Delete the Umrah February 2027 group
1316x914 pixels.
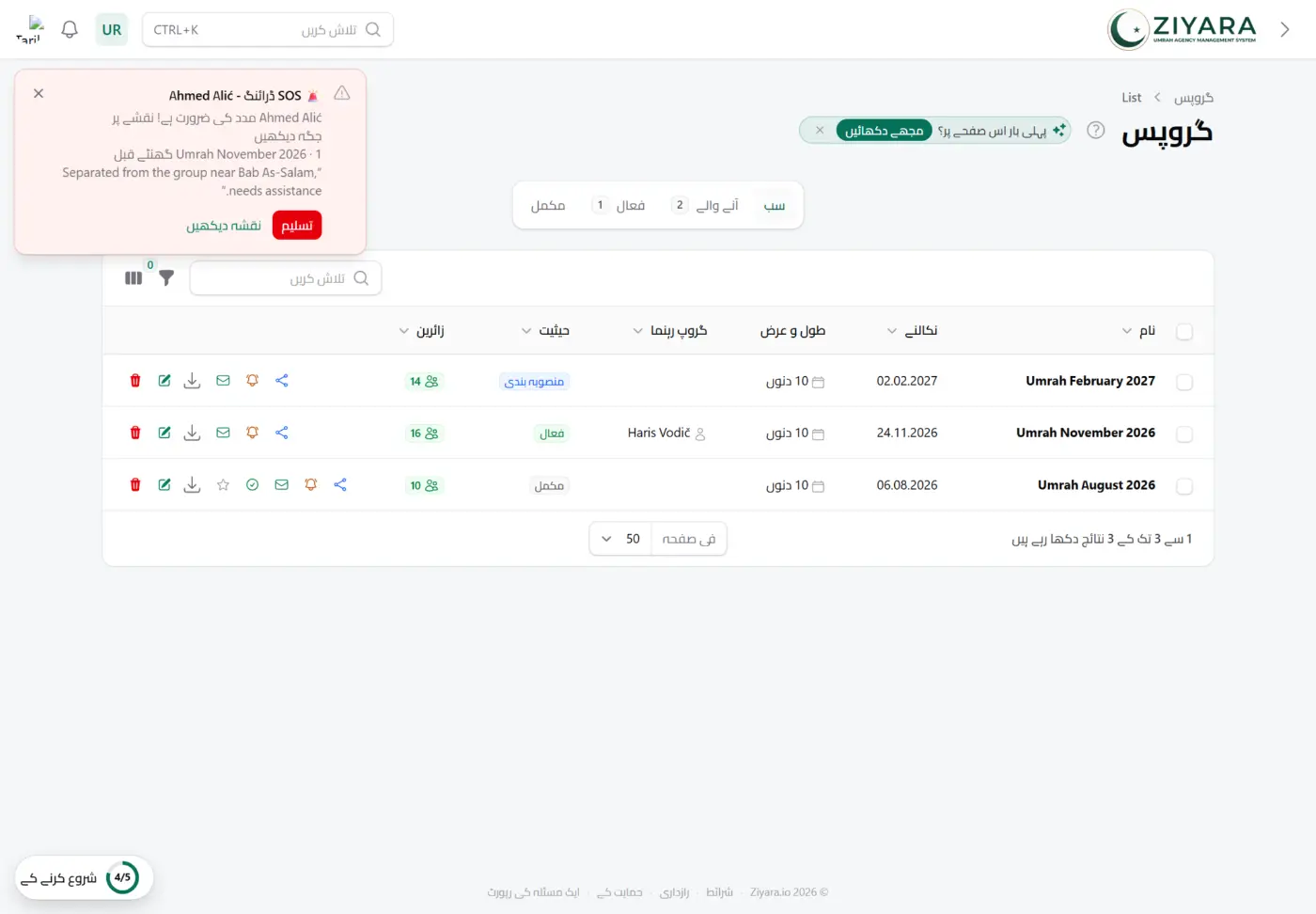tap(135, 381)
